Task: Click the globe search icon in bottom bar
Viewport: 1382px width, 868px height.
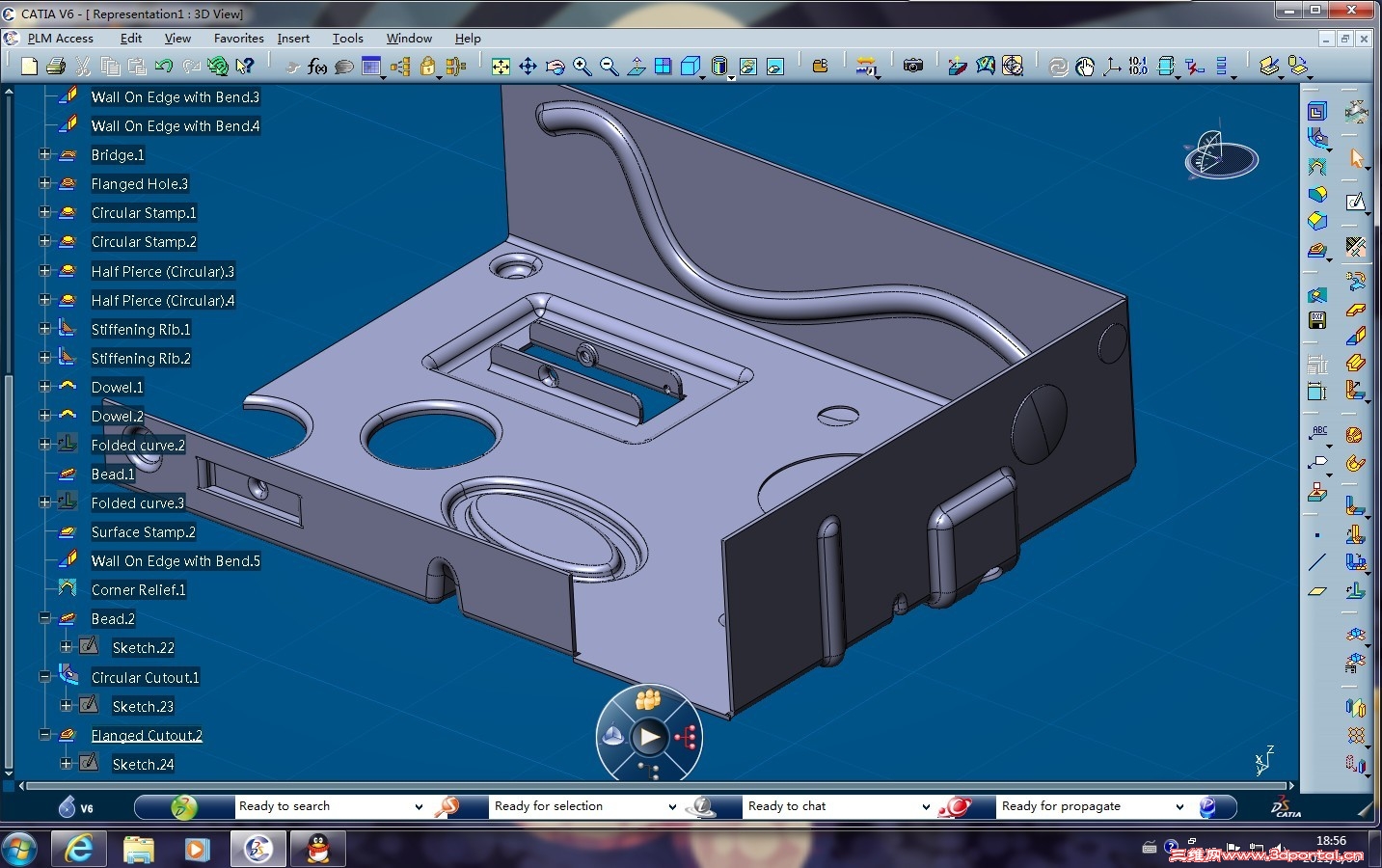Action: pyautogui.click(x=183, y=807)
